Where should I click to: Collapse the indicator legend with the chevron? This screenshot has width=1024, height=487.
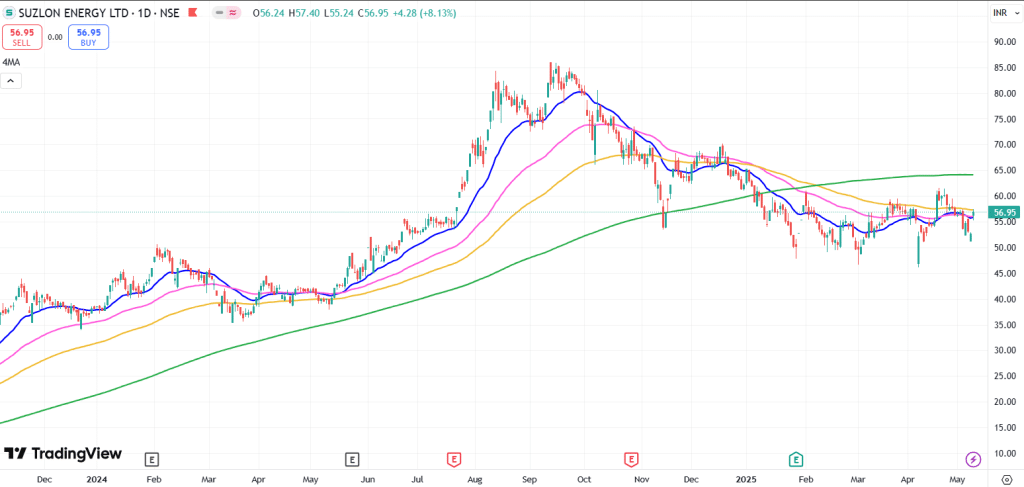point(11,81)
